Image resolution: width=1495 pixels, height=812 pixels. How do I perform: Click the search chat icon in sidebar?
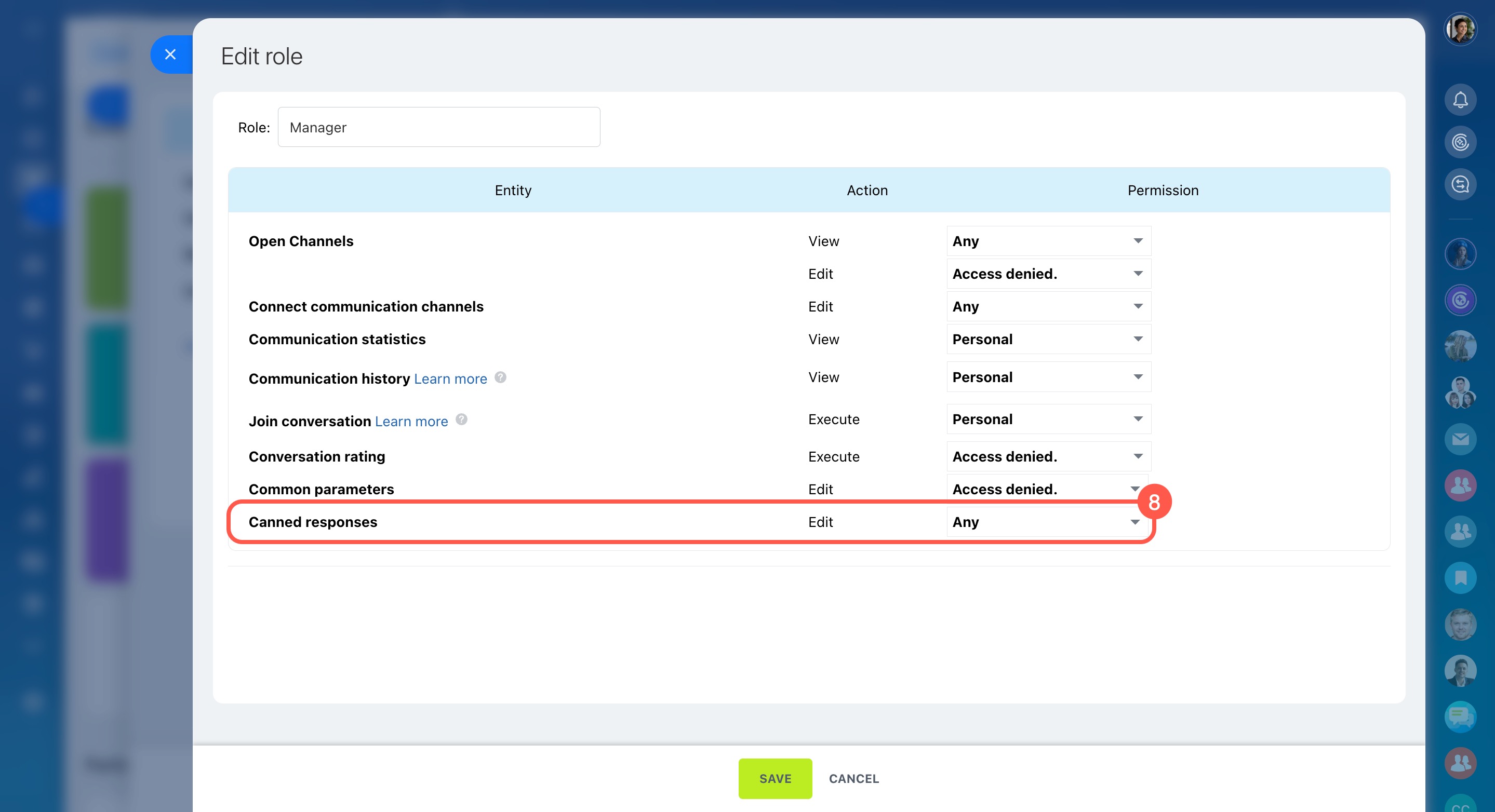click(x=1460, y=184)
